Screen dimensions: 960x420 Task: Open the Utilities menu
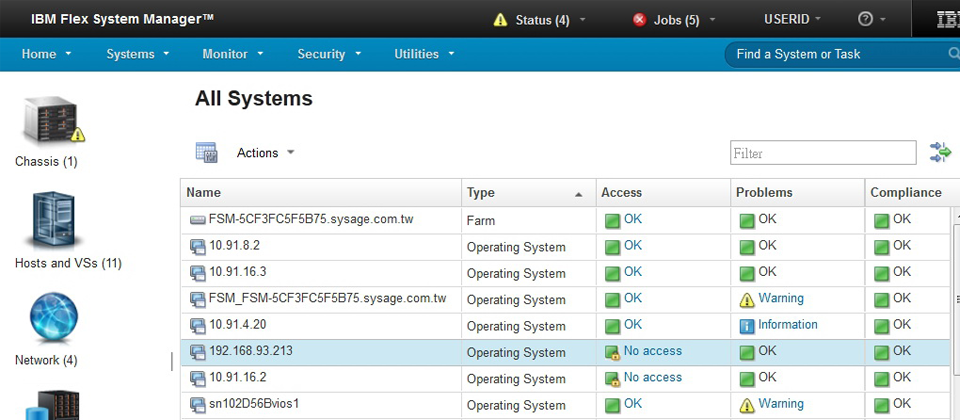pyautogui.click(x=424, y=54)
